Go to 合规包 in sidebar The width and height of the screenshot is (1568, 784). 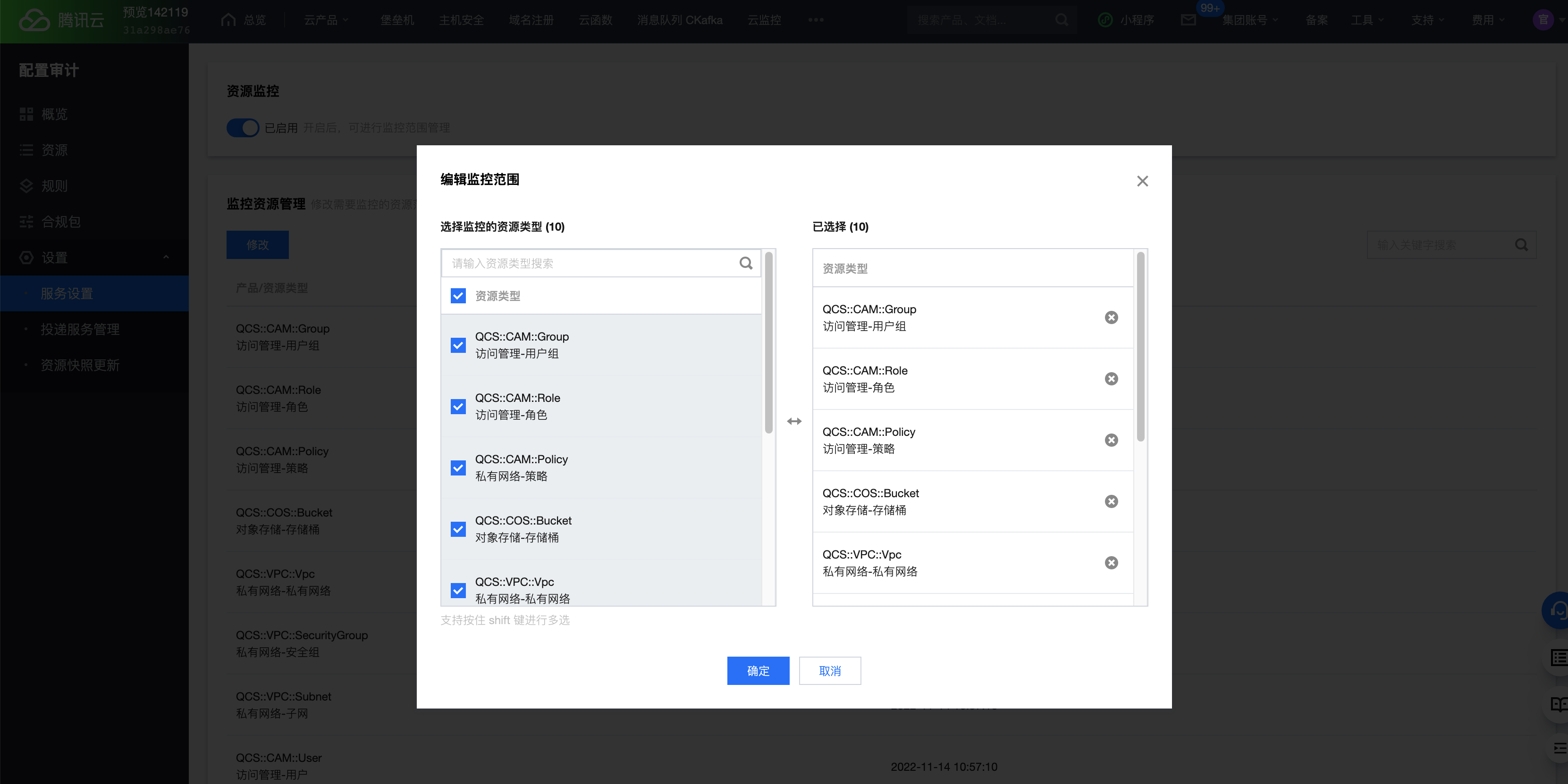[61, 221]
